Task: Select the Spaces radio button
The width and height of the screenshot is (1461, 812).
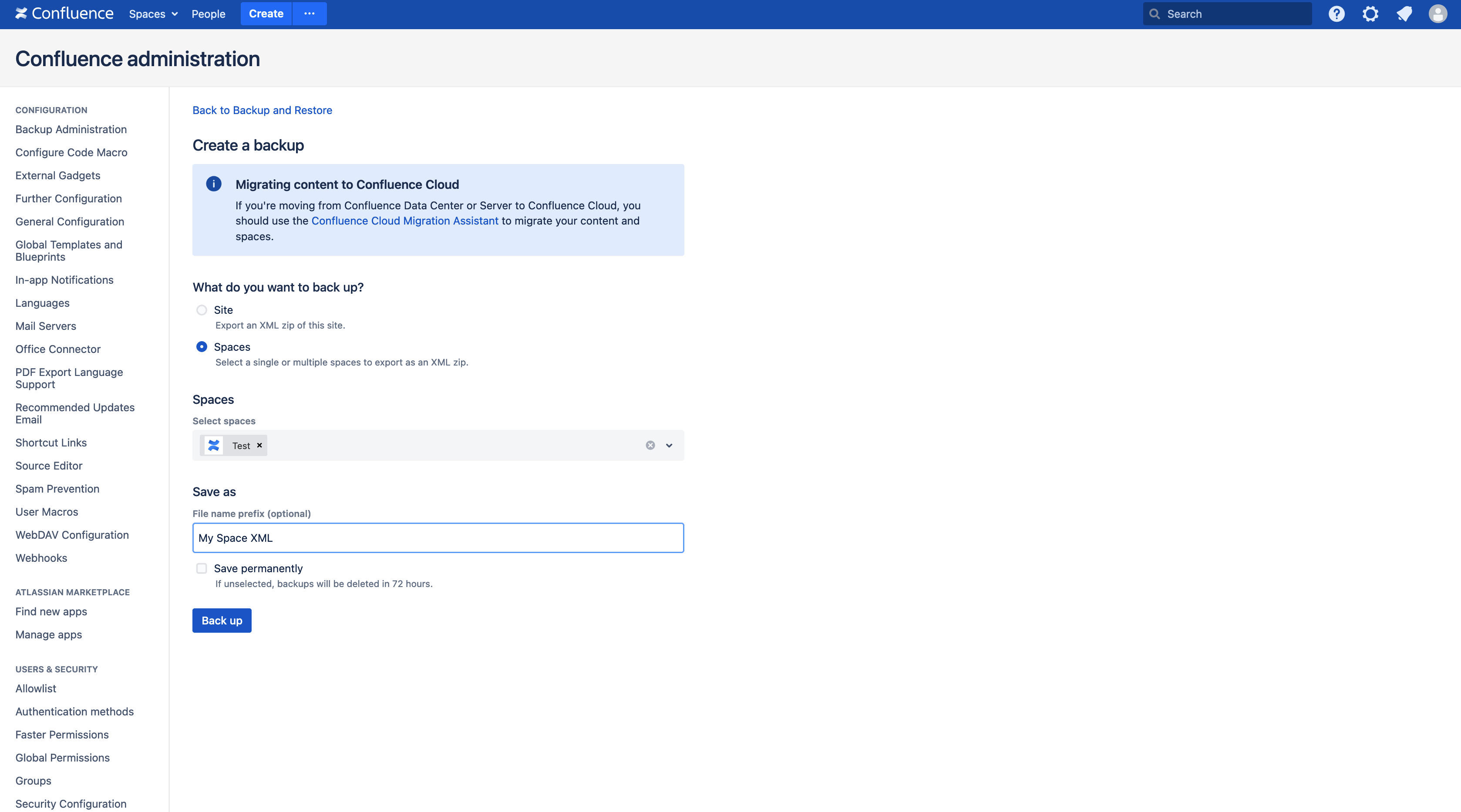Action: point(201,346)
